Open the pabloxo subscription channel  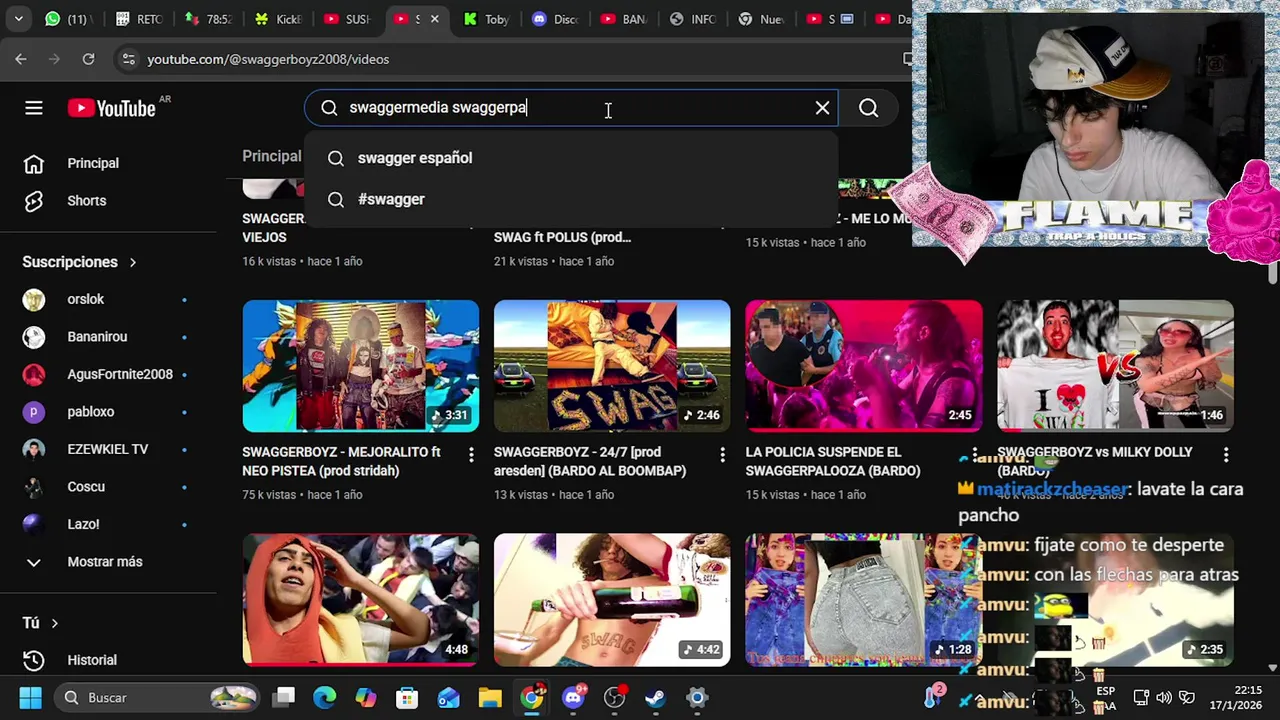point(108,412)
